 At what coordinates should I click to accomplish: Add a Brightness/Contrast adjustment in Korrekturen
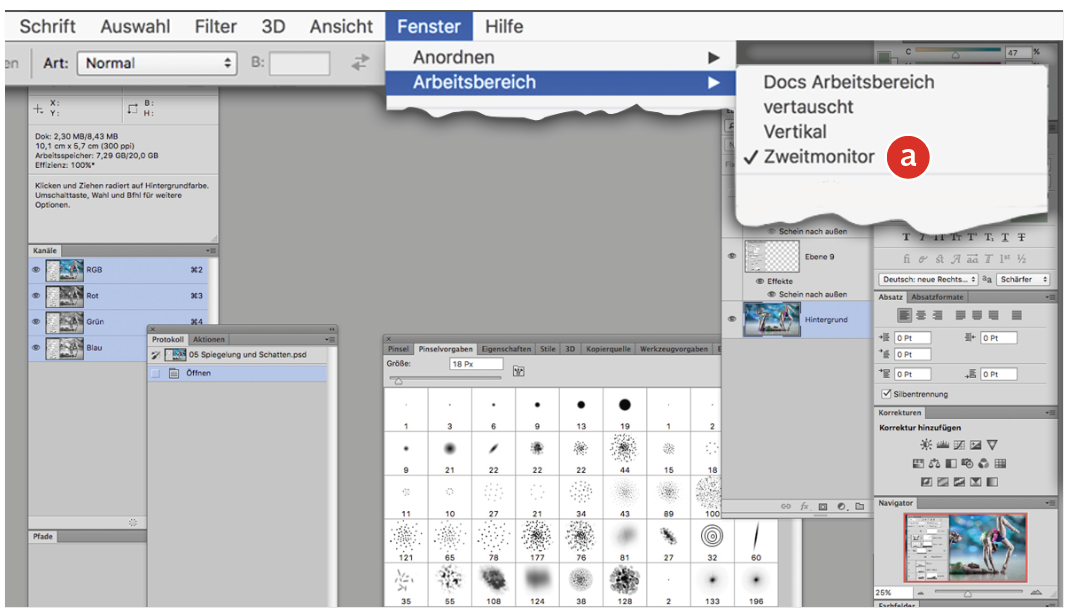[926, 445]
